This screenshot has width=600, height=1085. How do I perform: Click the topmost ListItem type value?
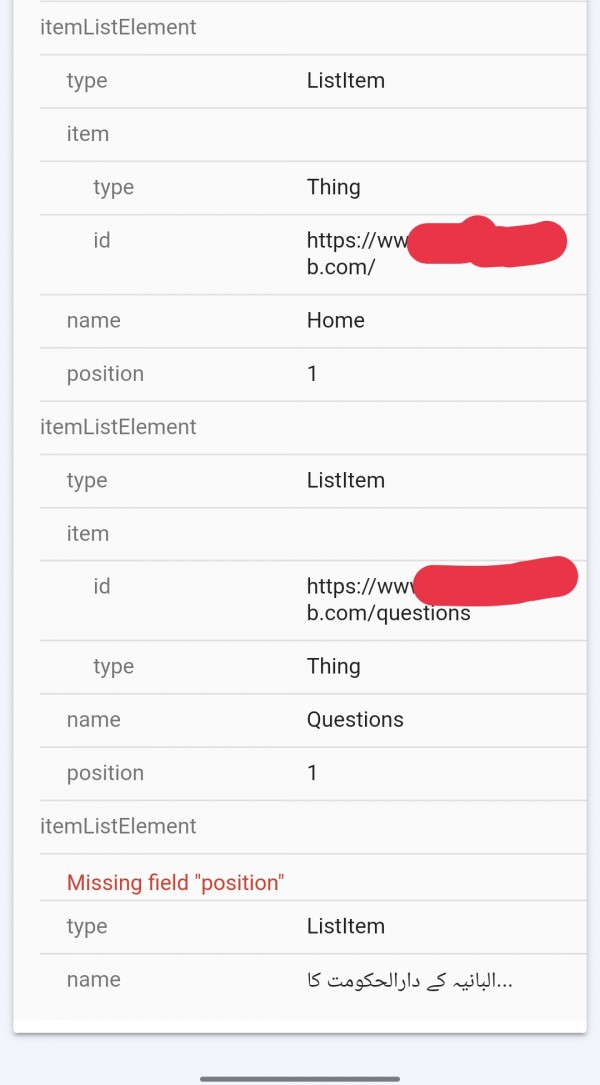[345, 81]
